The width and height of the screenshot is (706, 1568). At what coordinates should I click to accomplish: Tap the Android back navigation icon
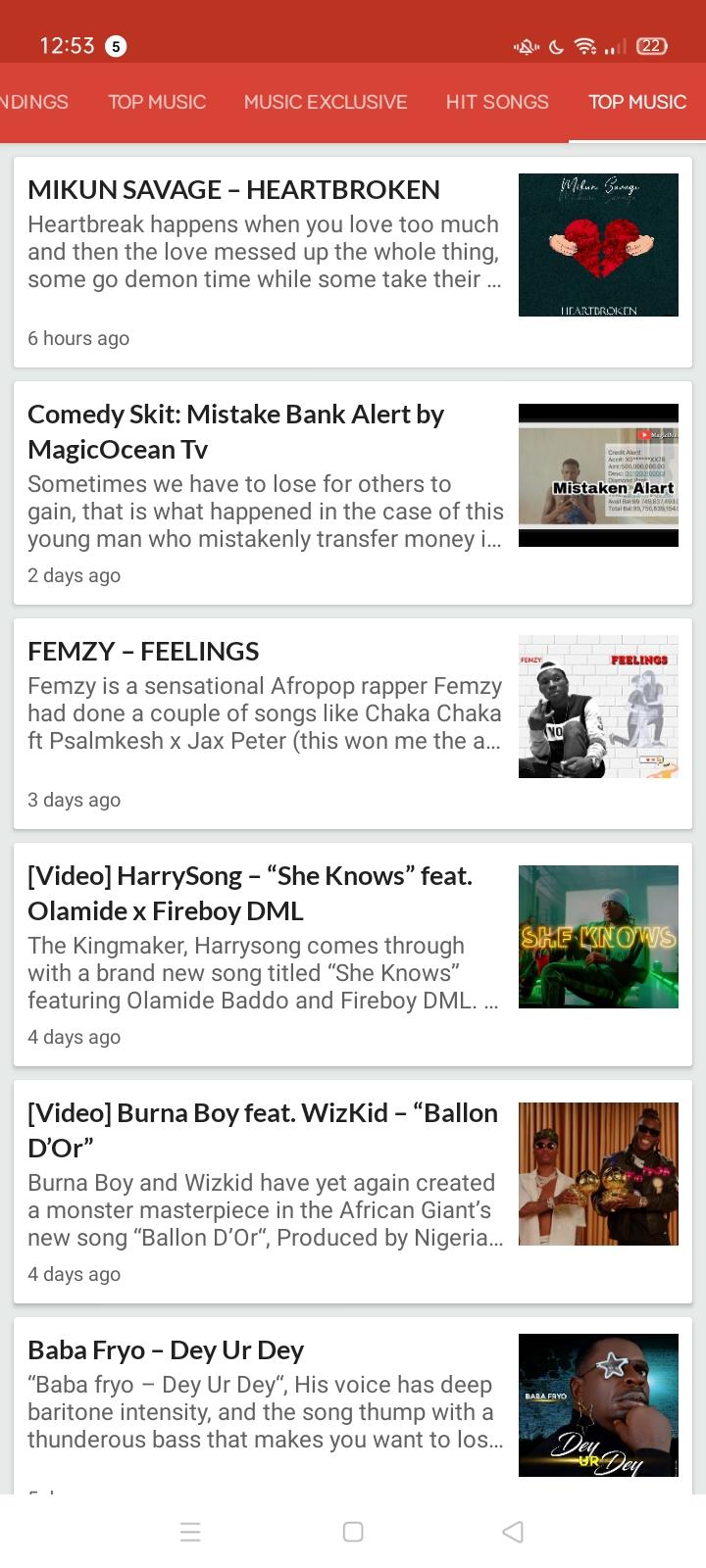point(512,1532)
